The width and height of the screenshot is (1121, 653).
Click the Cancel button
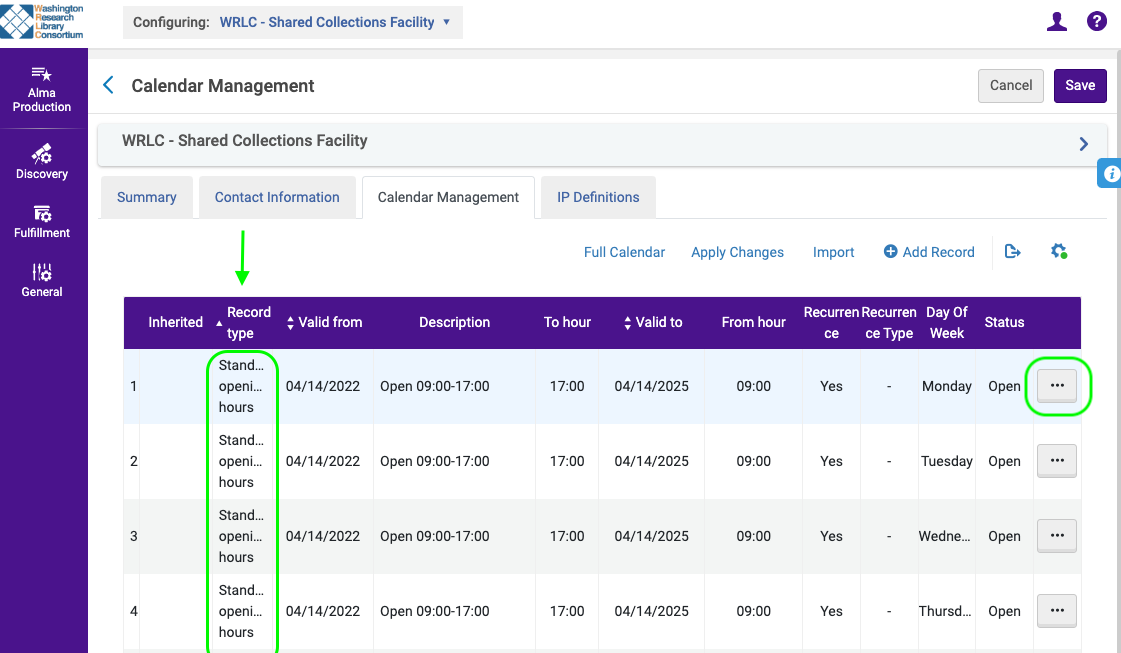point(1011,86)
